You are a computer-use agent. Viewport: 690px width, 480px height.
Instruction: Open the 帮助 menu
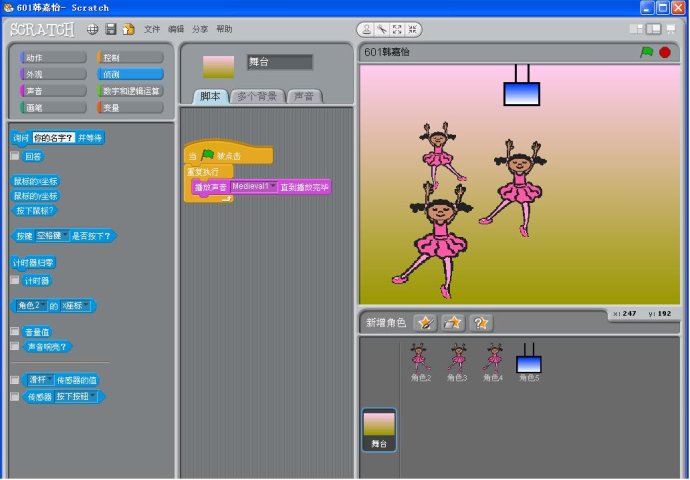pos(224,29)
